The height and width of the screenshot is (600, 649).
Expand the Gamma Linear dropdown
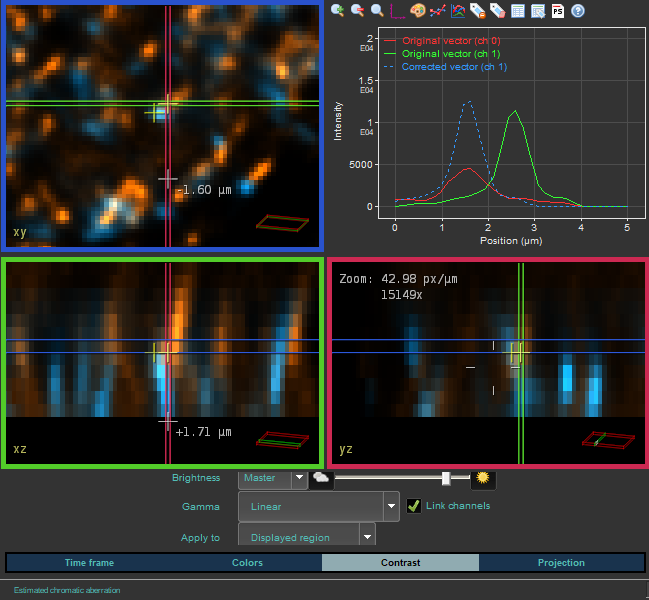tap(392, 507)
